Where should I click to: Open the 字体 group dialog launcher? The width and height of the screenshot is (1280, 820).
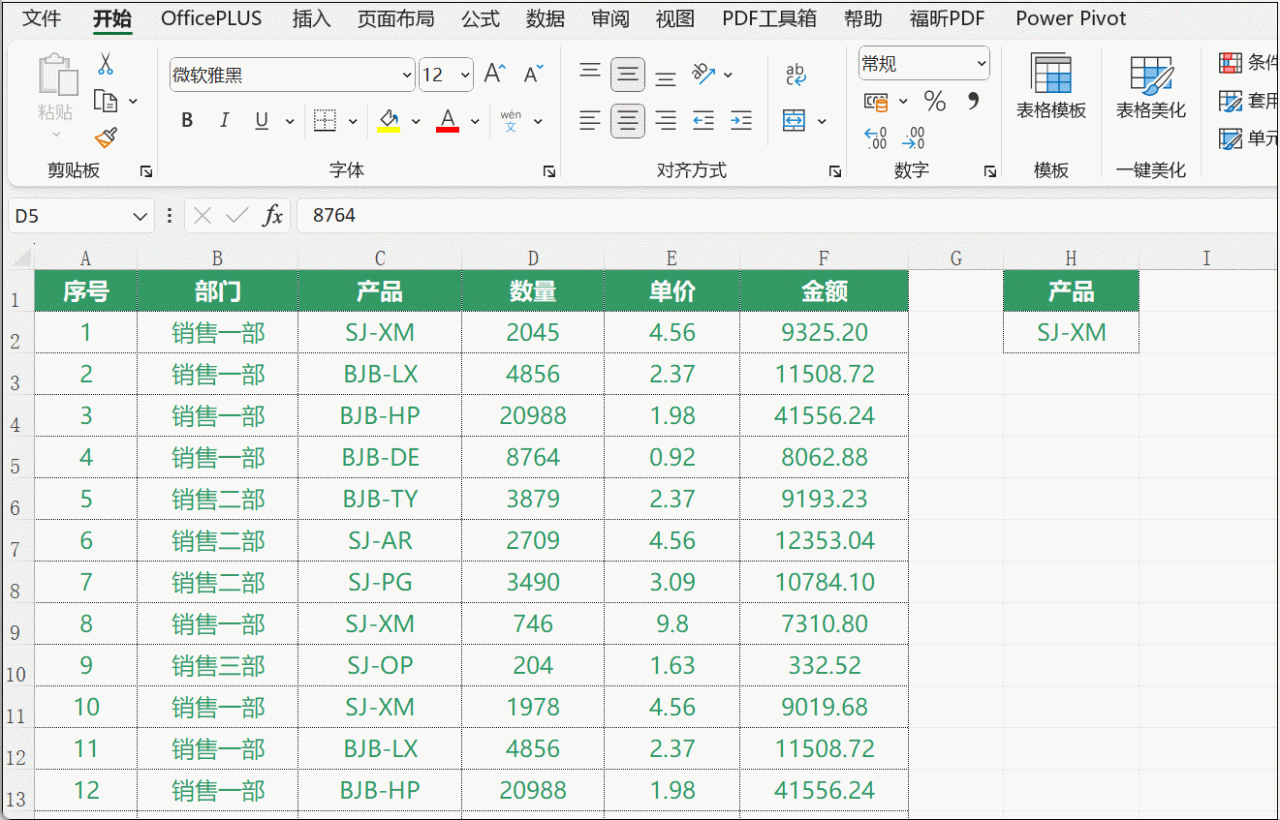(x=549, y=171)
